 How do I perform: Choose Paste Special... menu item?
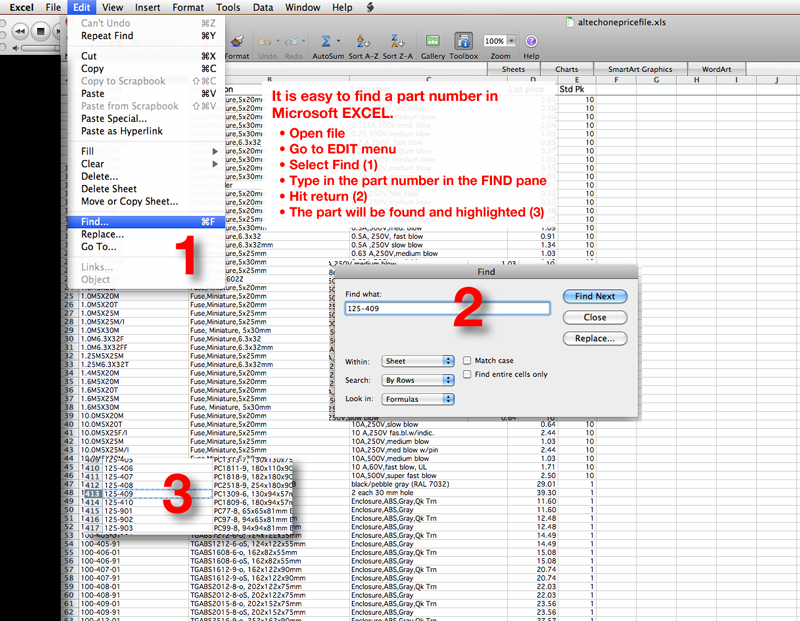coord(146,118)
